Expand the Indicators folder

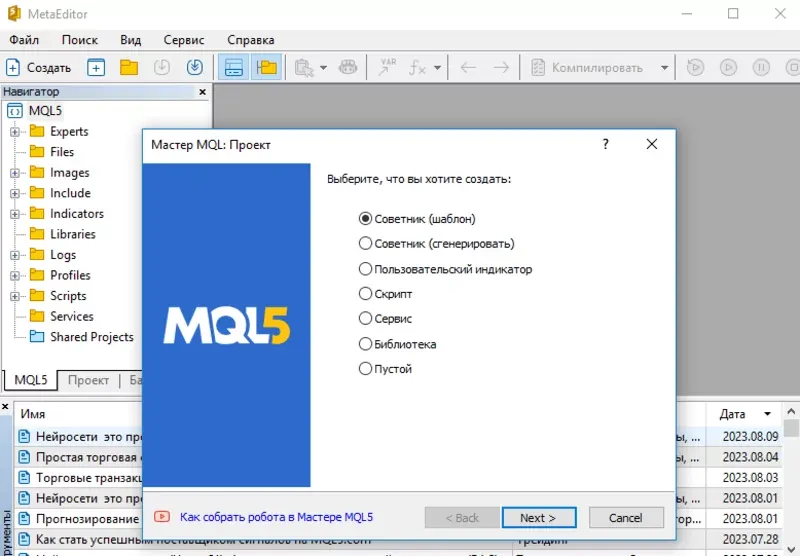(15, 214)
